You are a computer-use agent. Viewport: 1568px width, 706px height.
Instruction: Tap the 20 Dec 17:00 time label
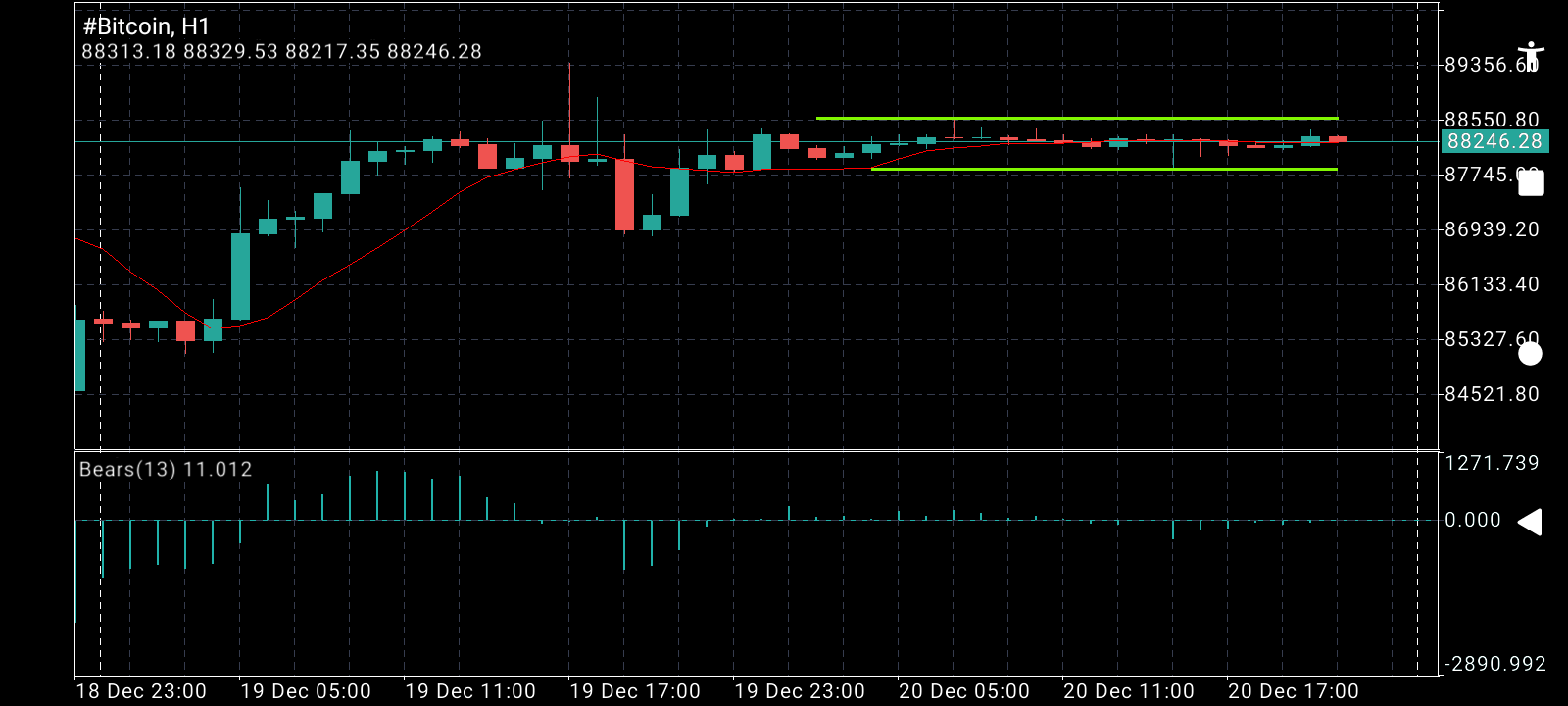1294,691
